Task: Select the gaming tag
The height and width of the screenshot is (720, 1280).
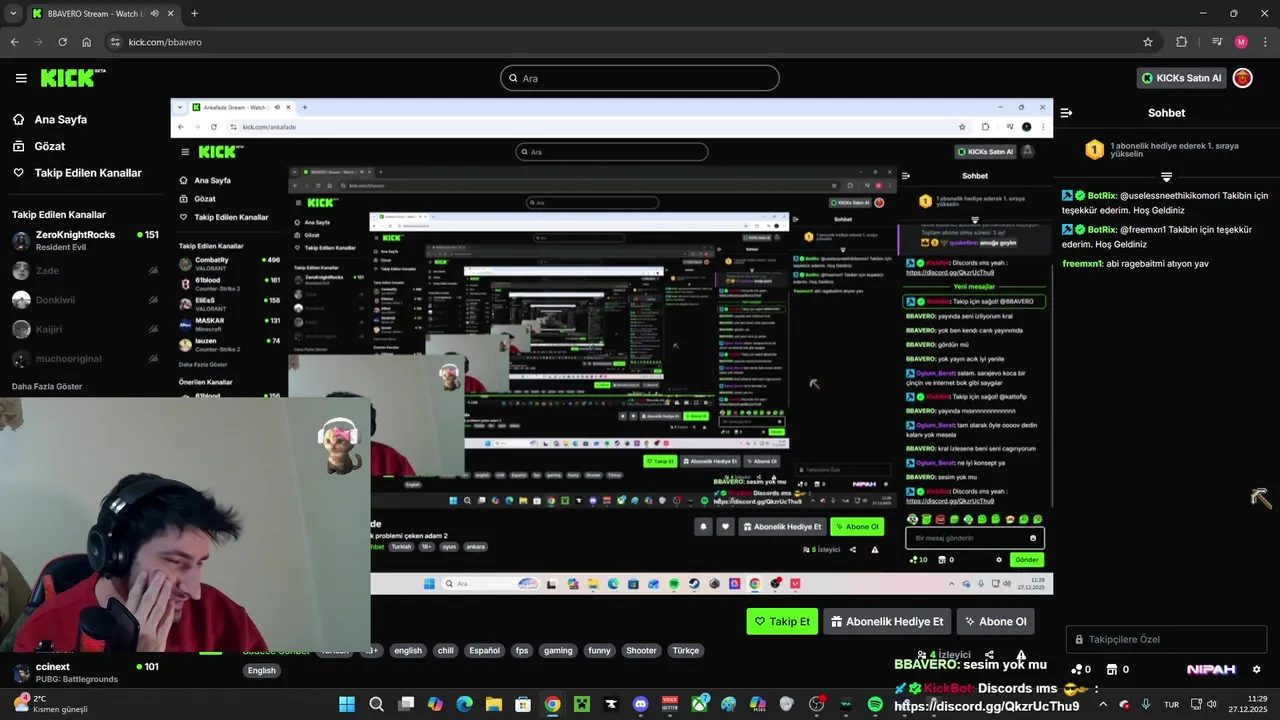Action: (x=558, y=650)
